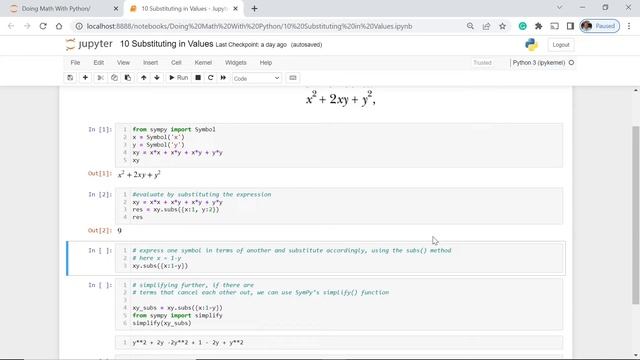This screenshot has width=640, height=360.
Task: Click the Jupyter logo
Action: click(x=89, y=44)
